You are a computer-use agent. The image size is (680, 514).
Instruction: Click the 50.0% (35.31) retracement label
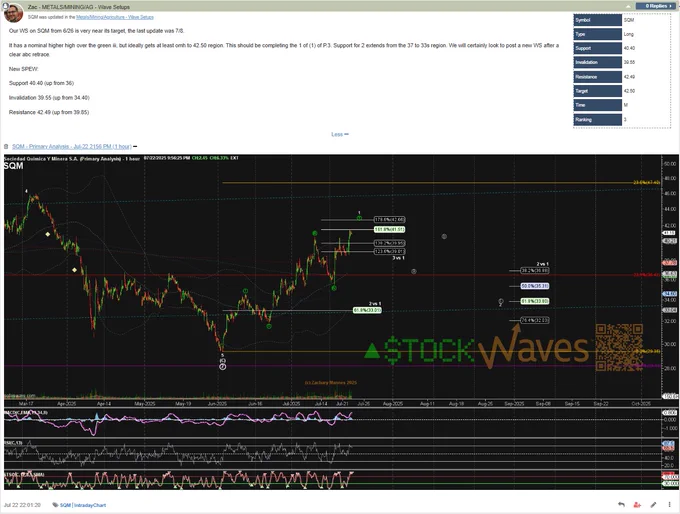coord(535,286)
